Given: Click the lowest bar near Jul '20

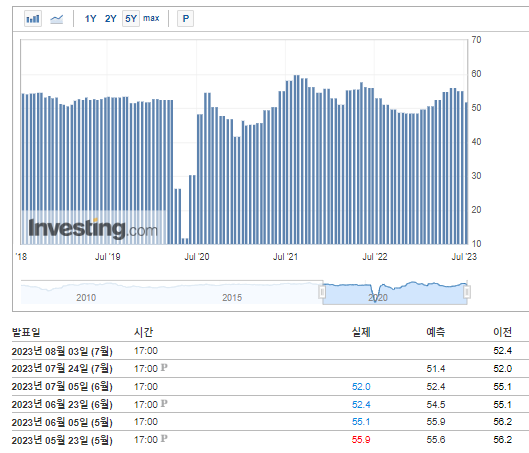Looking at the screenshot, I should coord(185,241).
